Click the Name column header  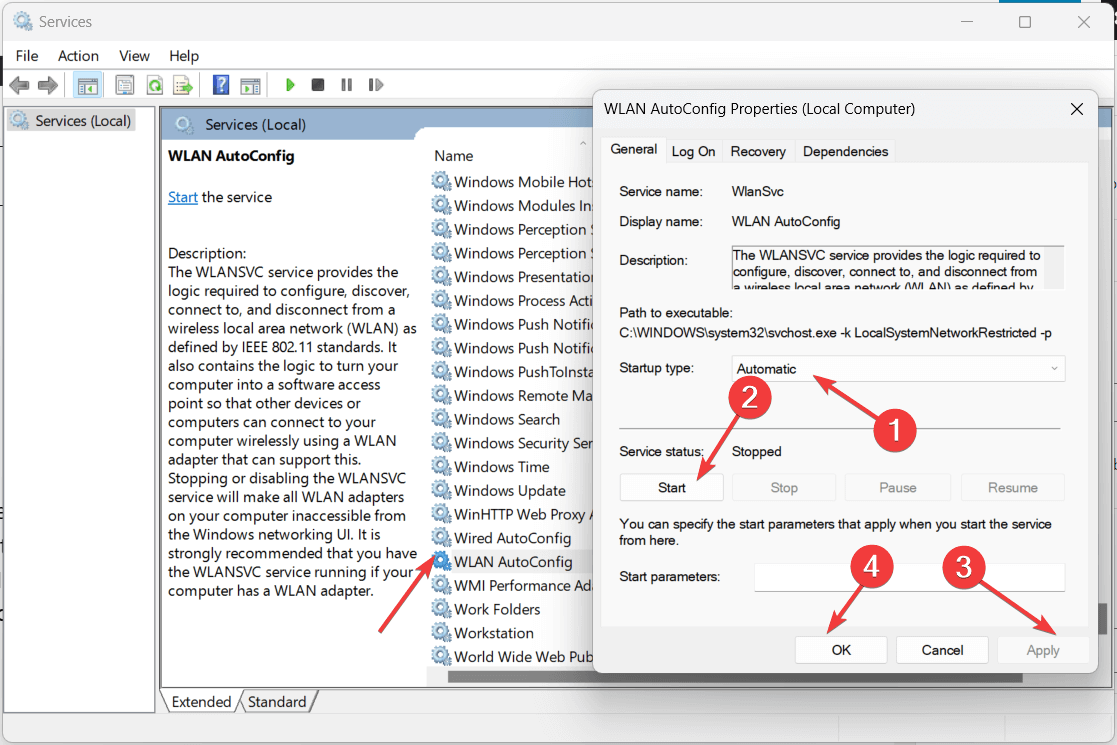coord(454,156)
